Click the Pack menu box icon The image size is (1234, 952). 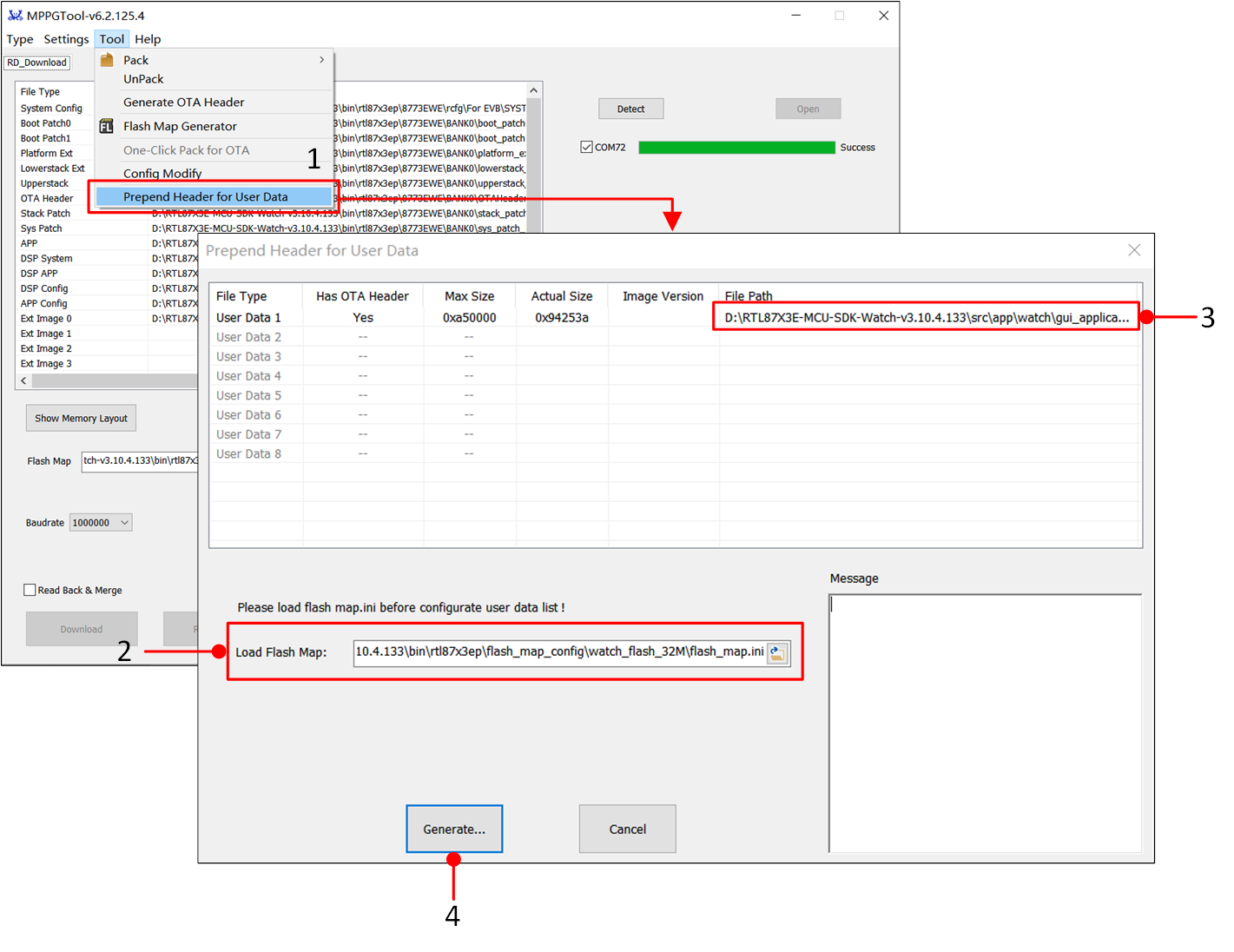click(x=107, y=60)
